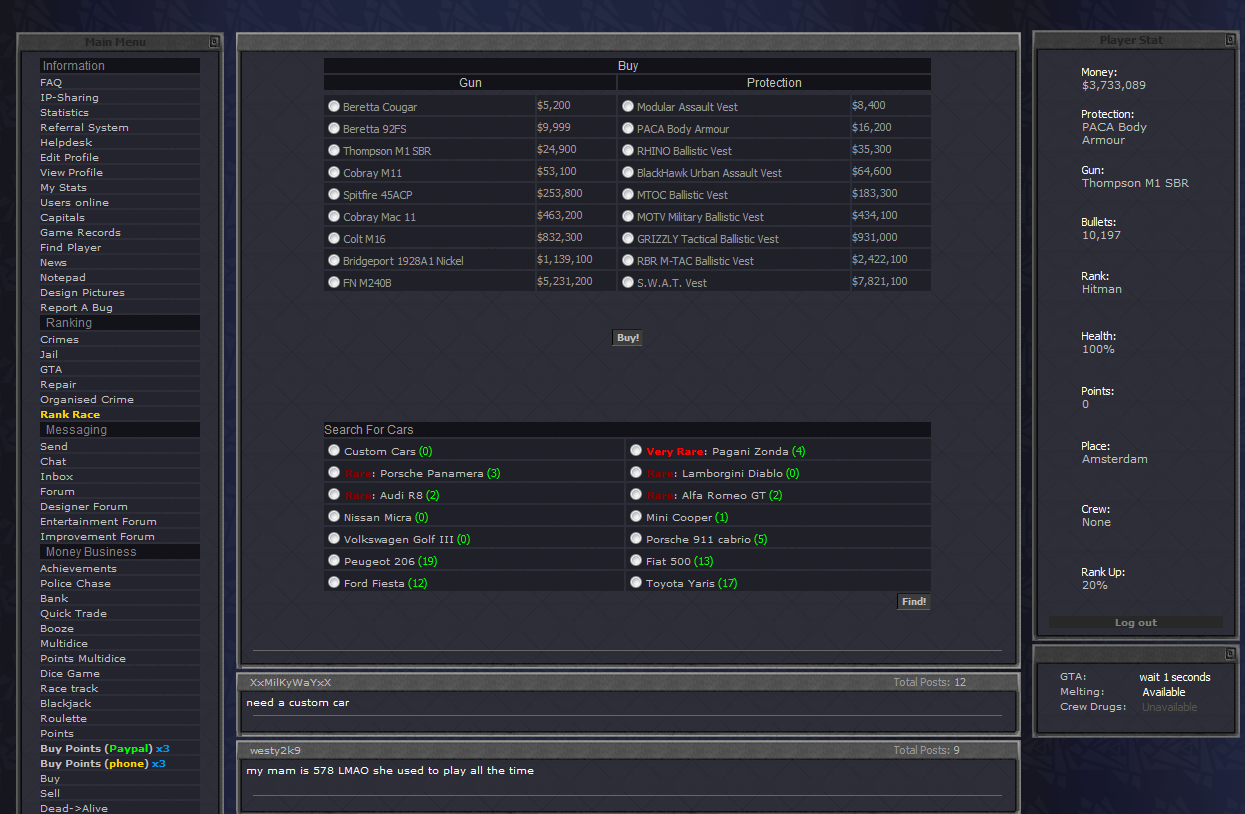Image resolution: width=1245 pixels, height=814 pixels.
Task: Open the Rank Race menu link
Action: [x=70, y=414]
